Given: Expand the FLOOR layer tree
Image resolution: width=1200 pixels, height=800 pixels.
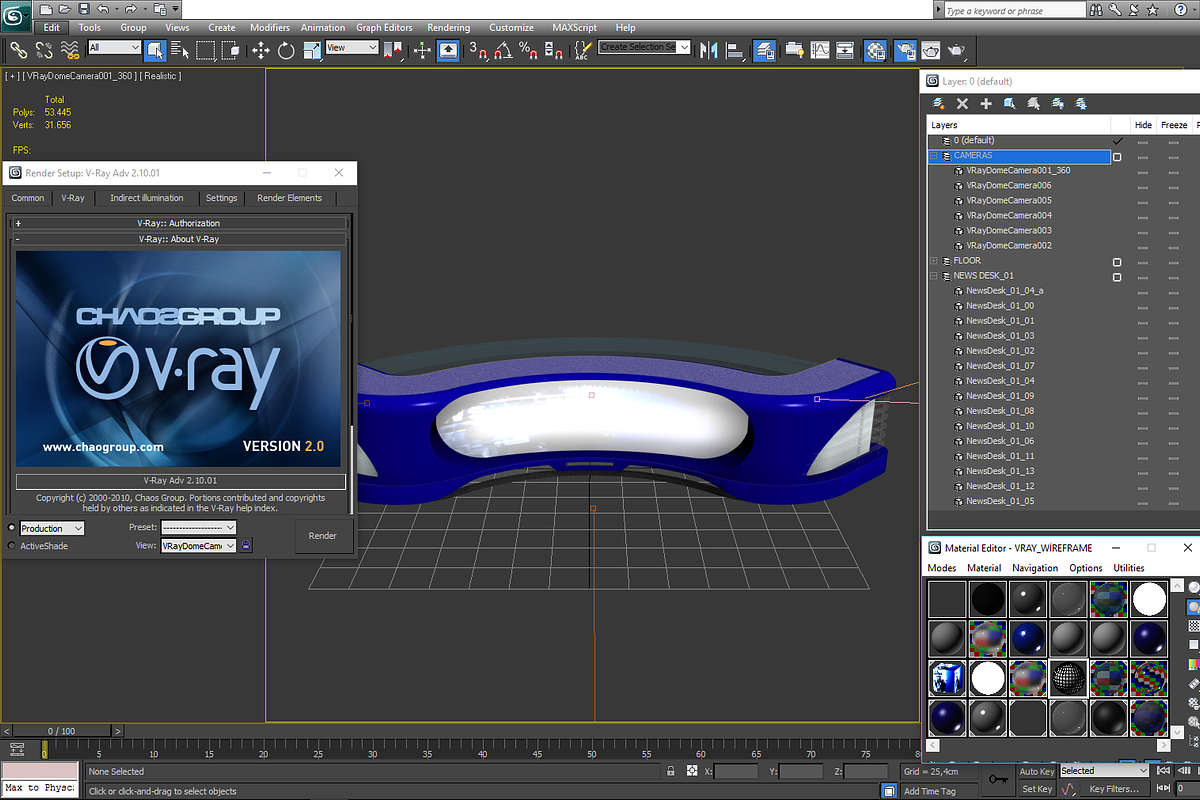Looking at the screenshot, I should [x=934, y=261].
